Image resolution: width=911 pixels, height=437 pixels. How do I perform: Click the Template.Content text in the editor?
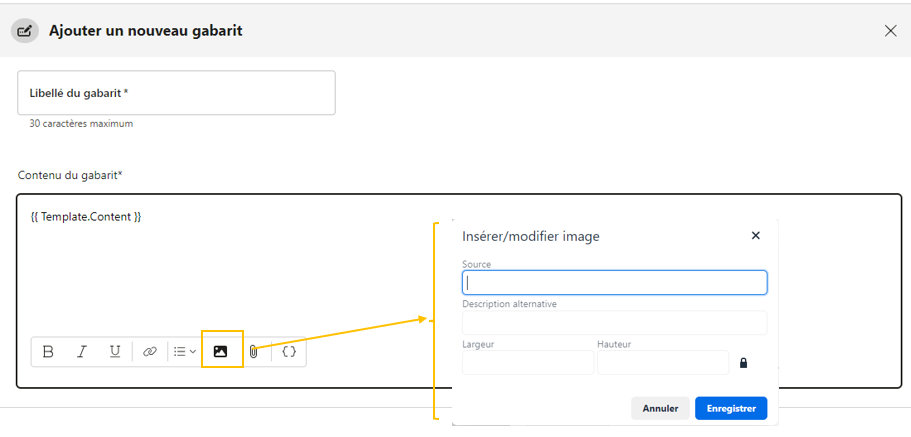coord(86,216)
